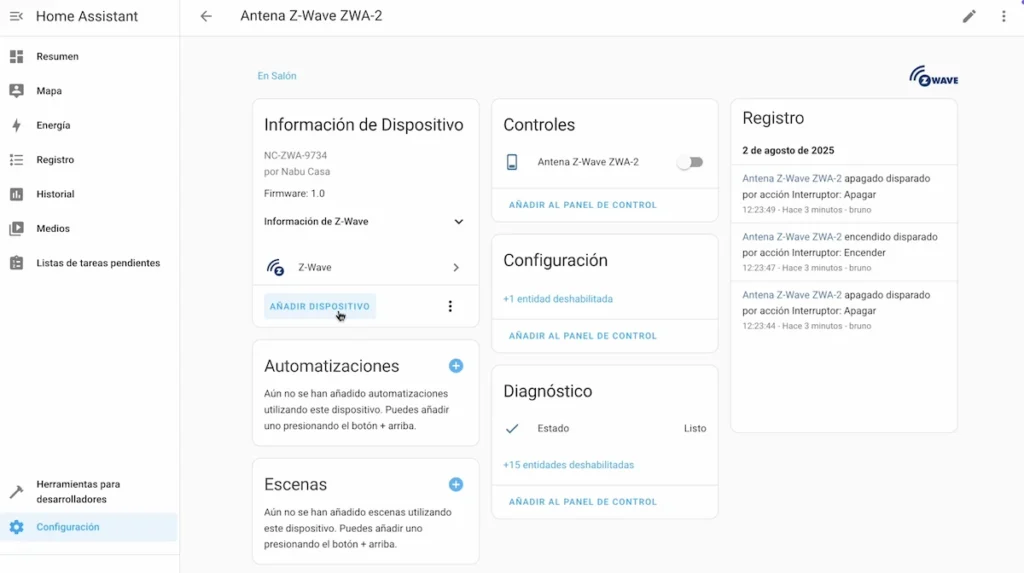Open 12:23:47 log entry device link

(792, 237)
